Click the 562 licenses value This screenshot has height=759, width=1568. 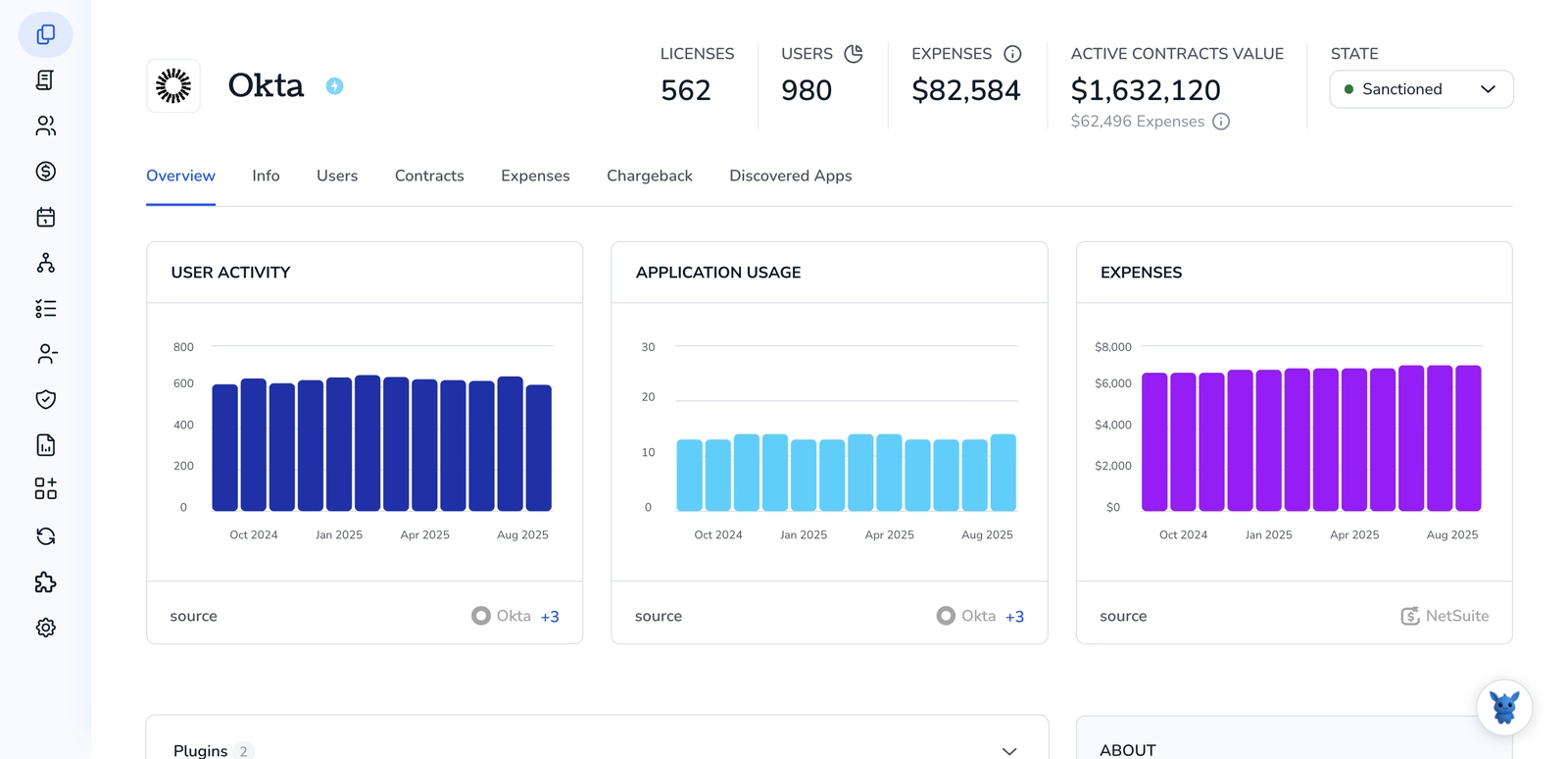pyautogui.click(x=686, y=90)
